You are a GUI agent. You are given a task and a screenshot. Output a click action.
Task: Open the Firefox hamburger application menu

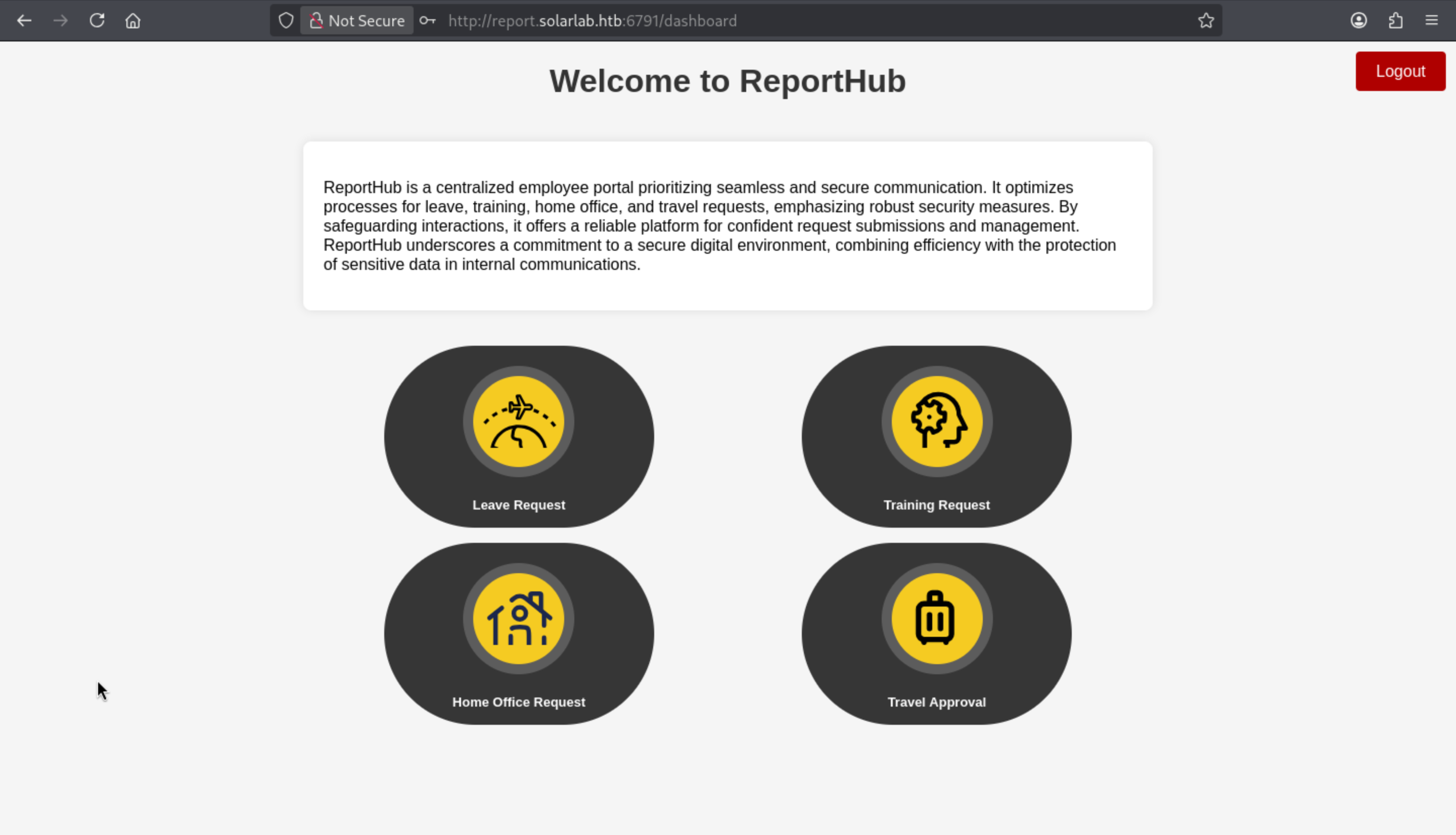1431,21
